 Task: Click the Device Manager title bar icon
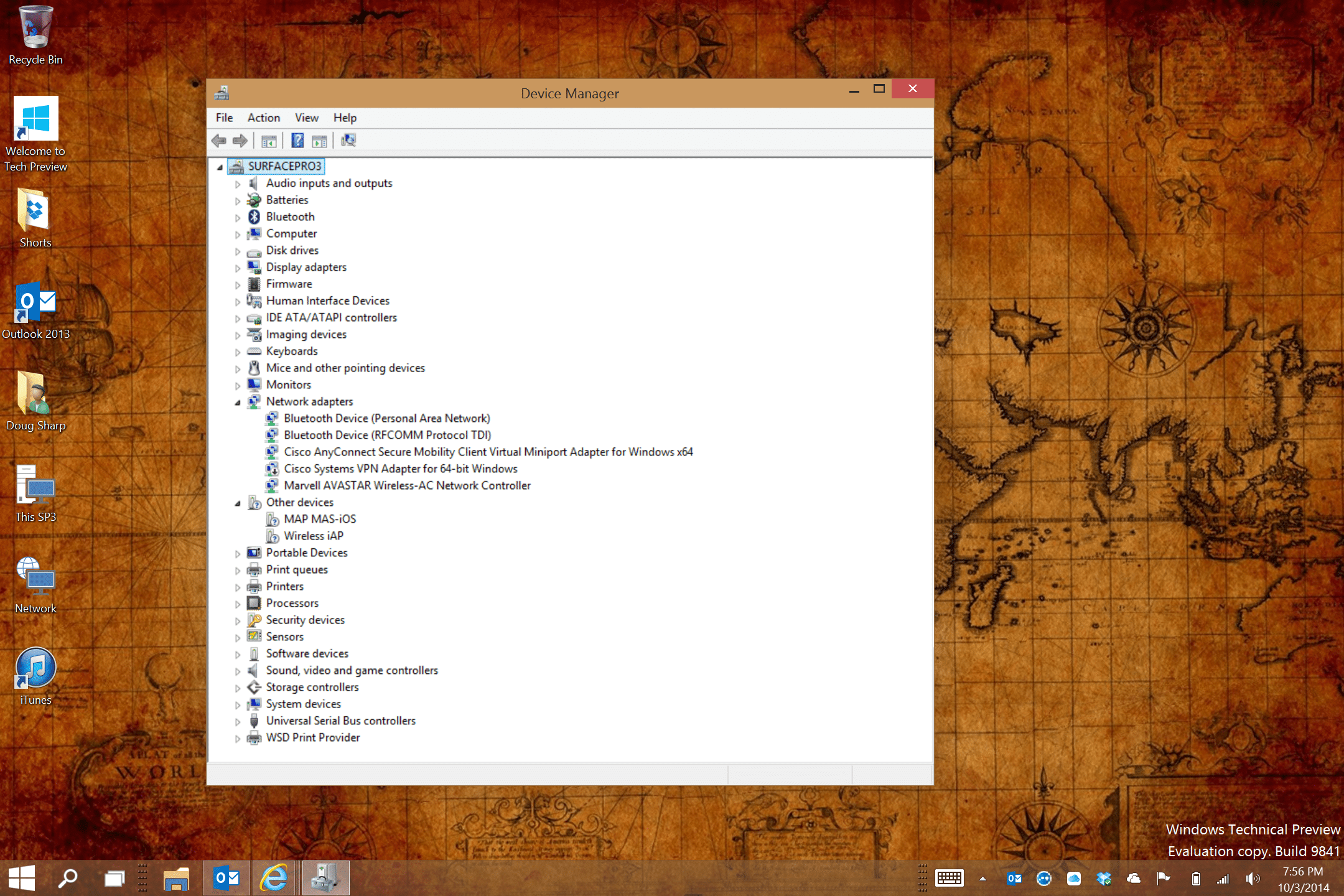click(x=222, y=93)
